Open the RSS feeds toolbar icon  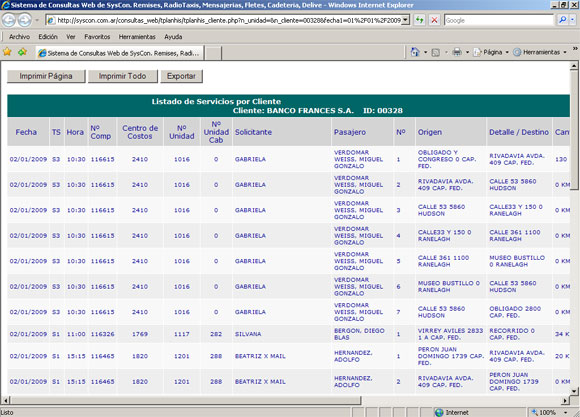(436, 53)
